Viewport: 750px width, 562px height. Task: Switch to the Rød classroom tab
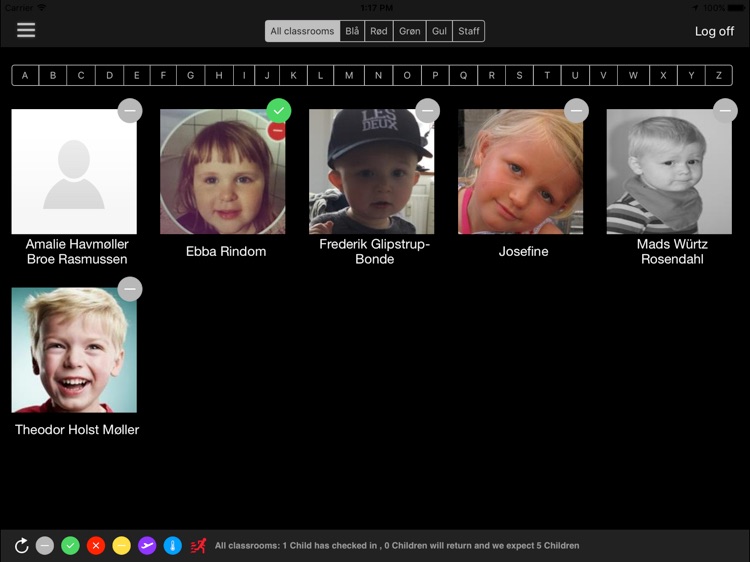click(379, 31)
